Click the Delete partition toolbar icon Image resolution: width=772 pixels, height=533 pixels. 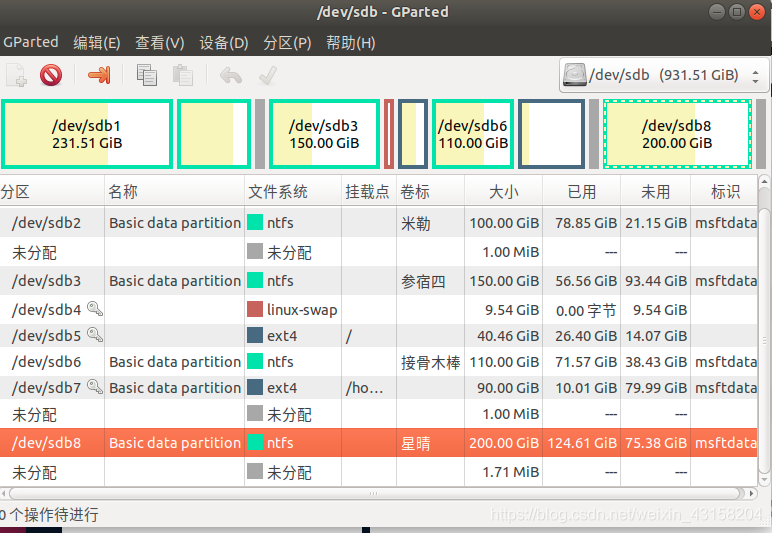tap(51, 75)
